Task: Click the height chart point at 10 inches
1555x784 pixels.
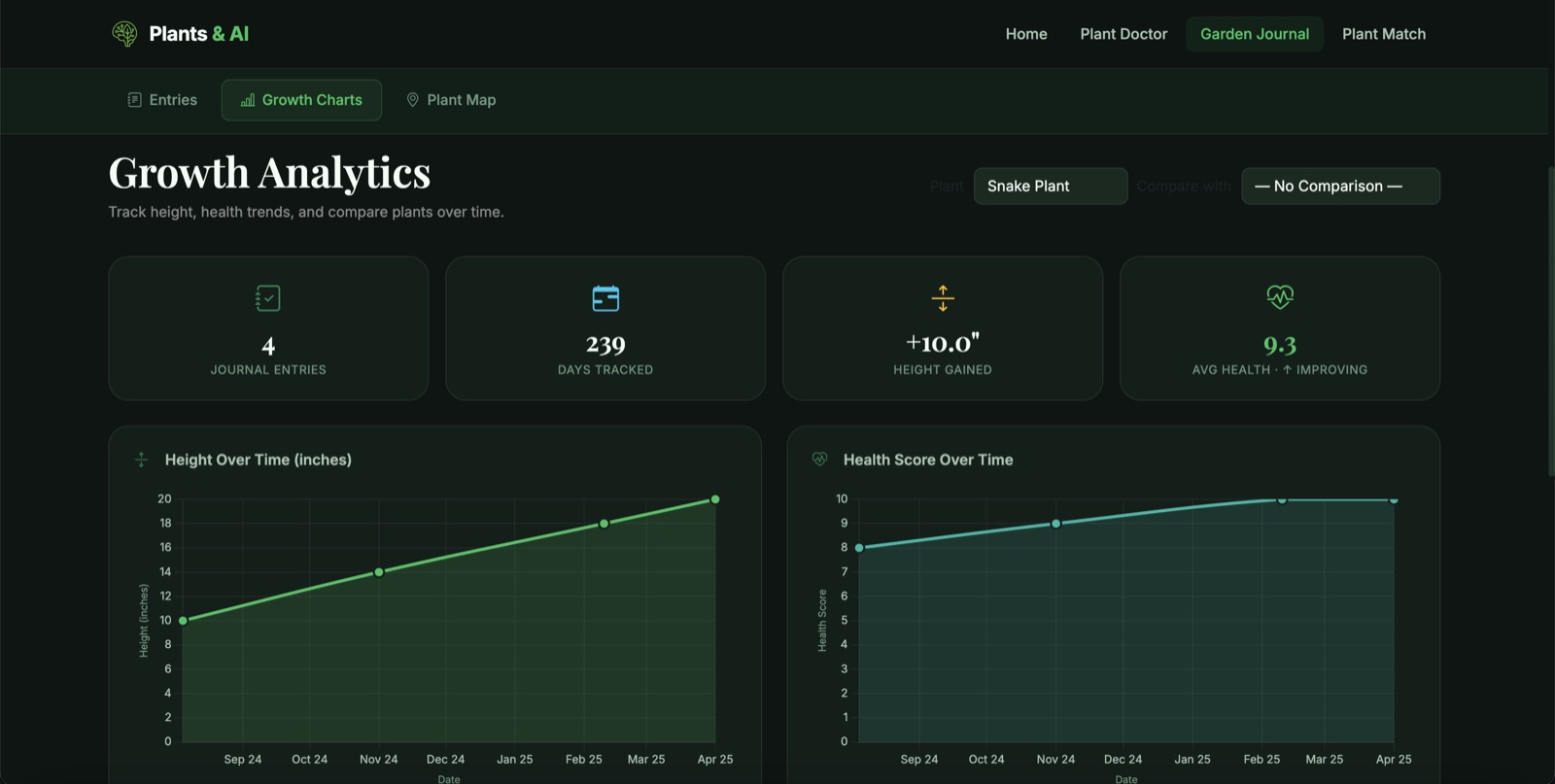Action: [183, 621]
